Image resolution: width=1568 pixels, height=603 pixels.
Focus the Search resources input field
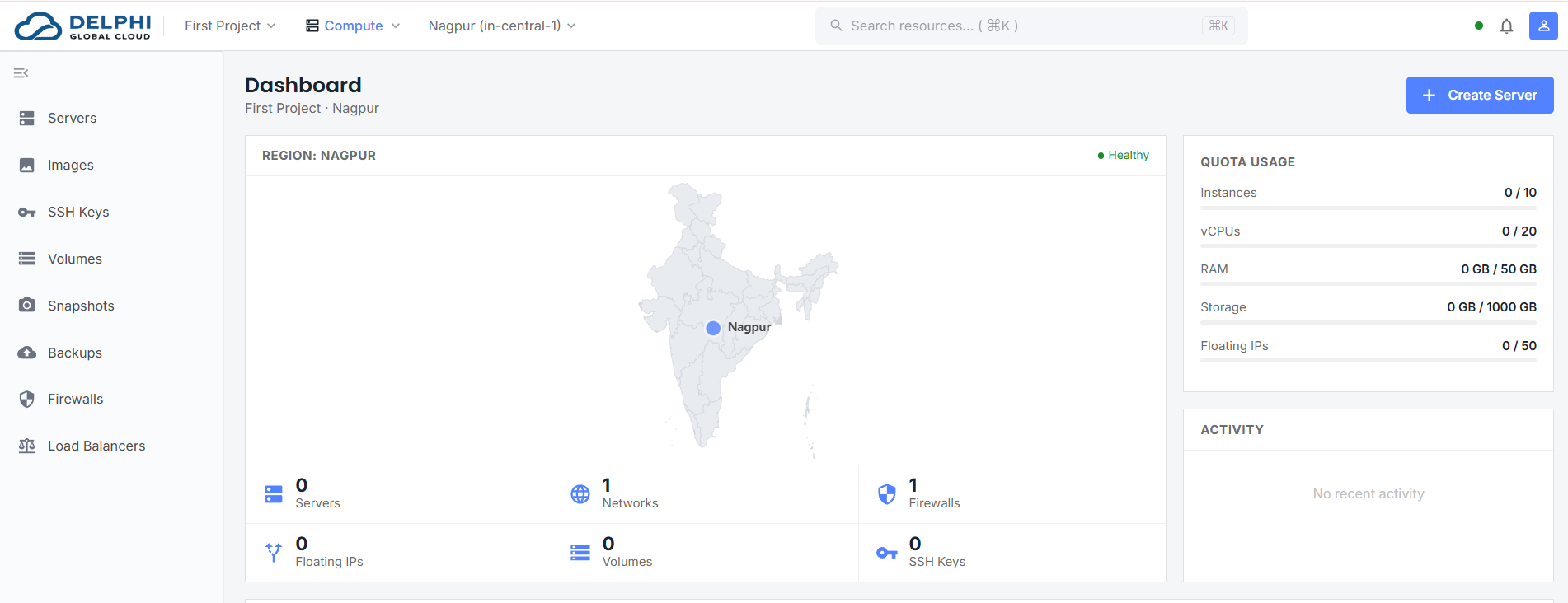pyautogui.click(x=1031, y=26)
